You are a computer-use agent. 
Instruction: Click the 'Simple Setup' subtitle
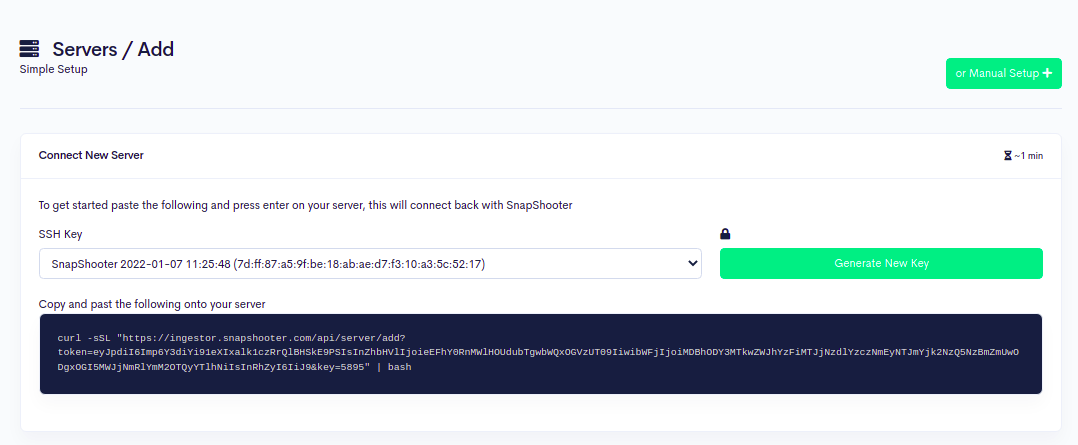click(54, 69)
